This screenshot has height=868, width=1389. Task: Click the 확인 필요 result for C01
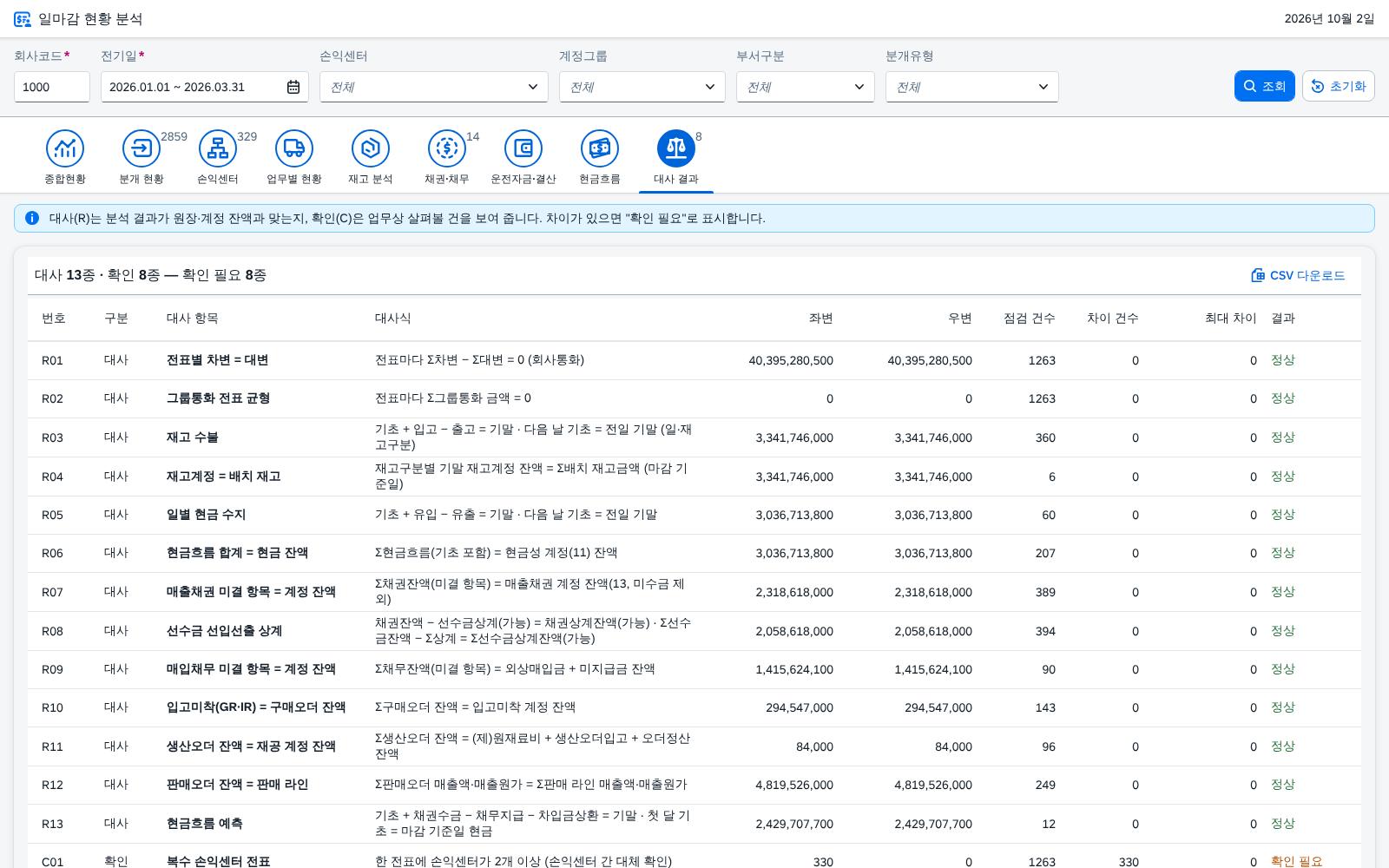pos(1296,862)
